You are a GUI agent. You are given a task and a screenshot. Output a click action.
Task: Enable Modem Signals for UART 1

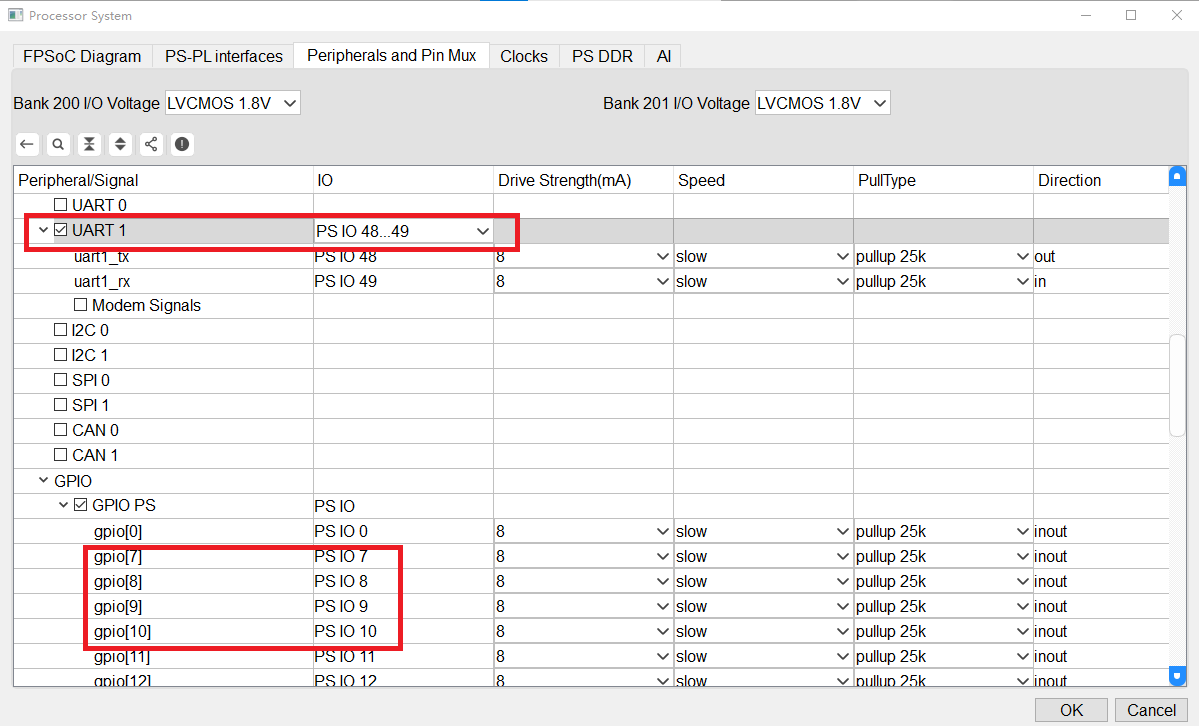[x=80, y=305]
